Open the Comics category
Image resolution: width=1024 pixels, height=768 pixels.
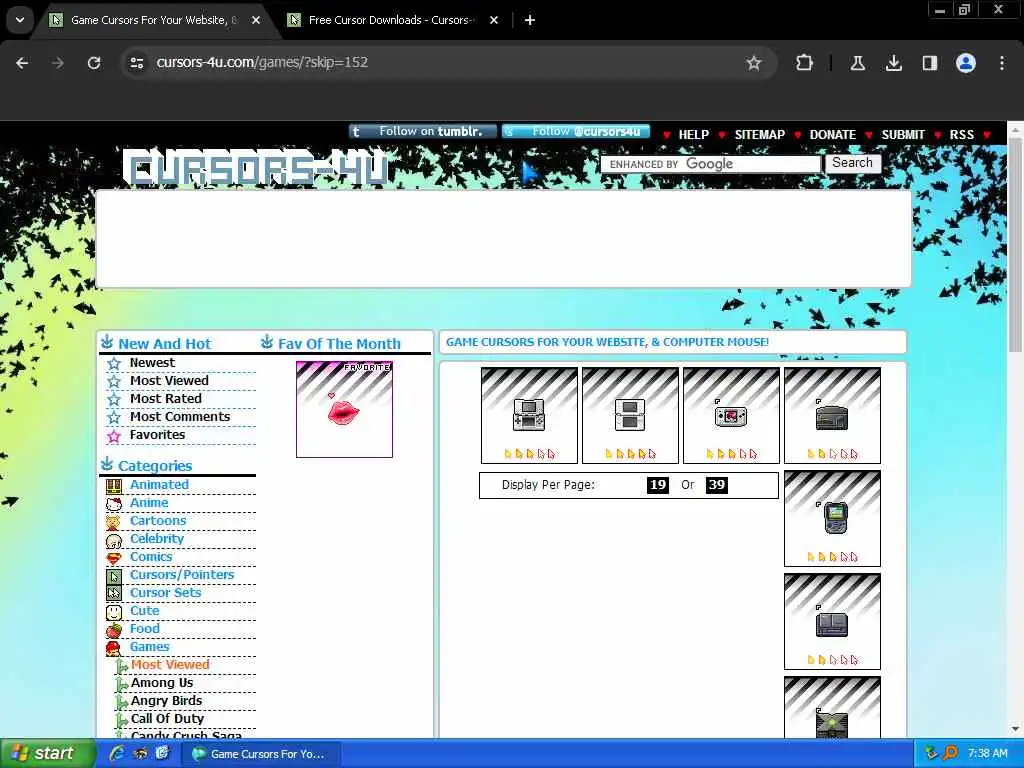[x=151, y=556]
